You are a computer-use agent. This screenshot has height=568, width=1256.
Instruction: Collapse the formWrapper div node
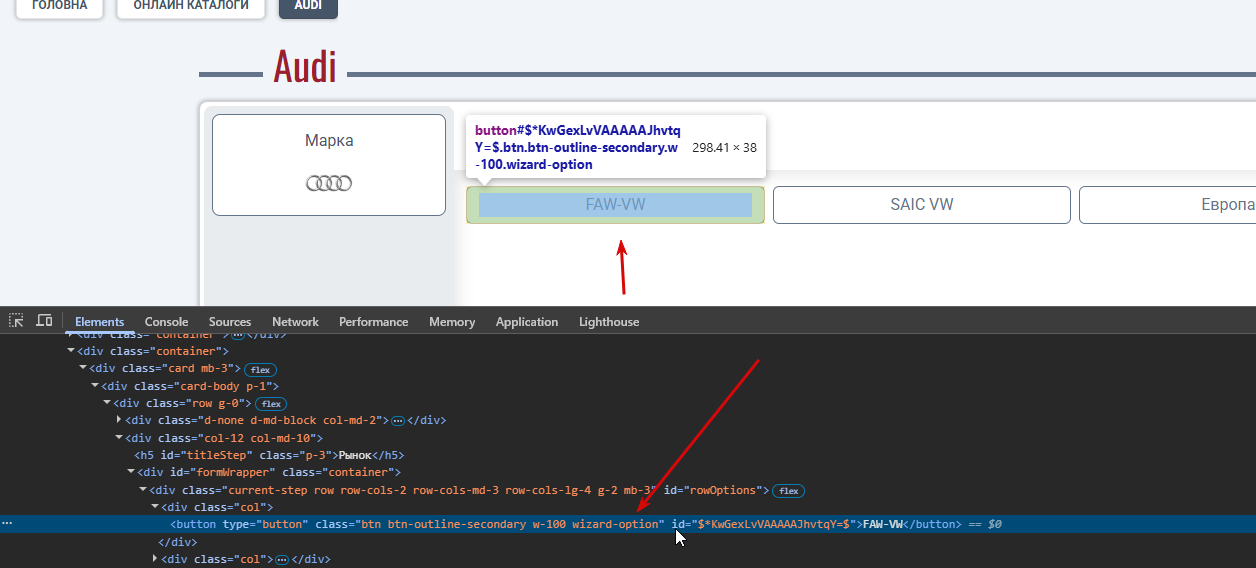coord(131,472)
